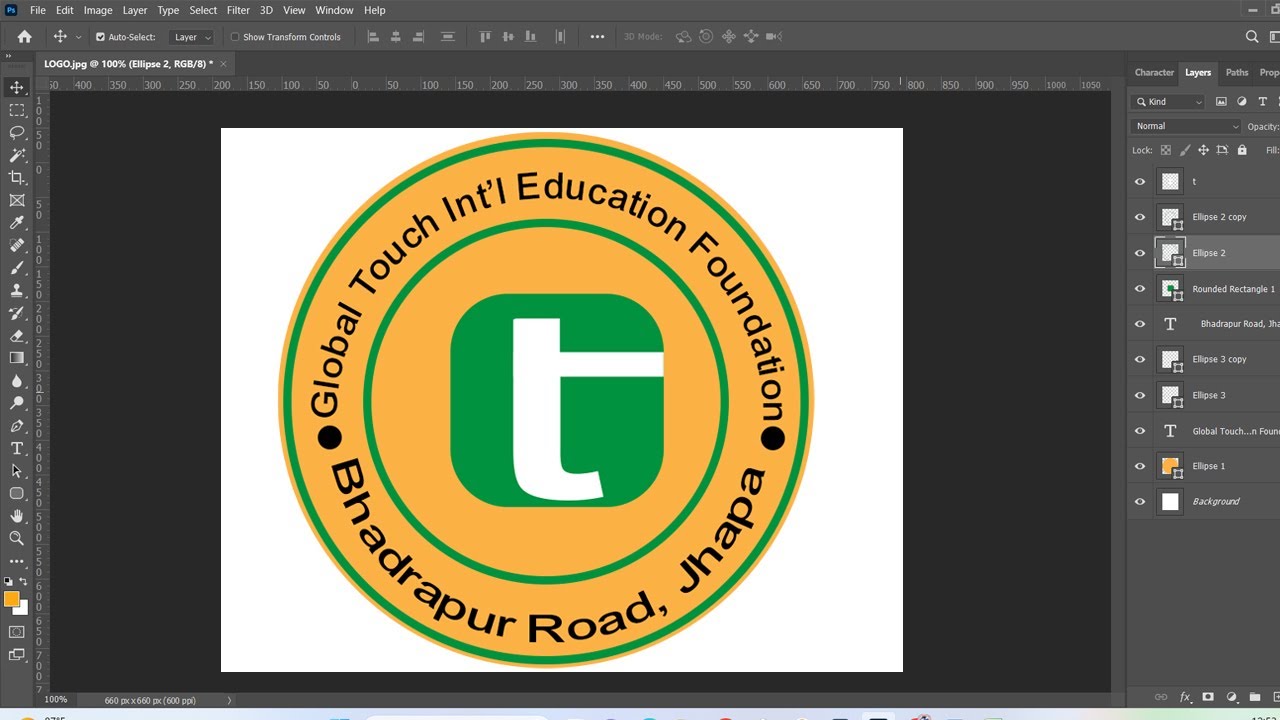Close the LOGO.jpg document tab

[224, 63]
